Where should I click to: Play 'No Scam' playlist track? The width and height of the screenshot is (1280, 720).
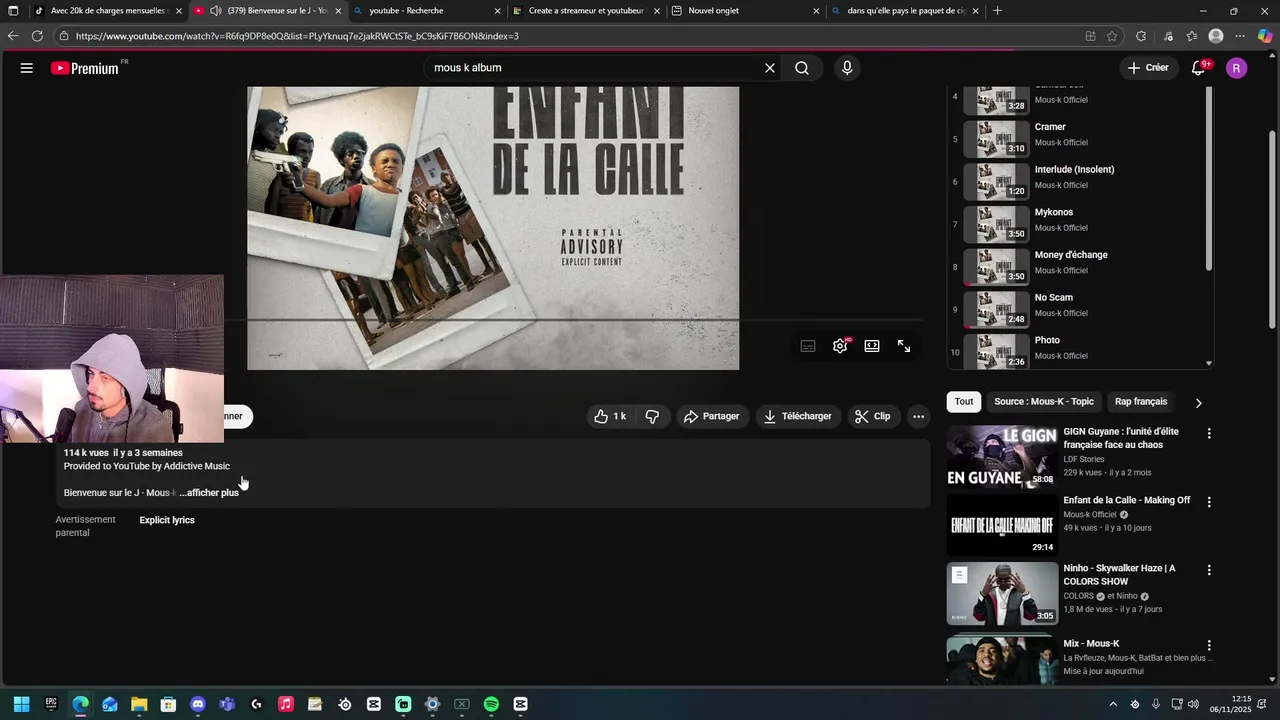(x=1080, y=311)
